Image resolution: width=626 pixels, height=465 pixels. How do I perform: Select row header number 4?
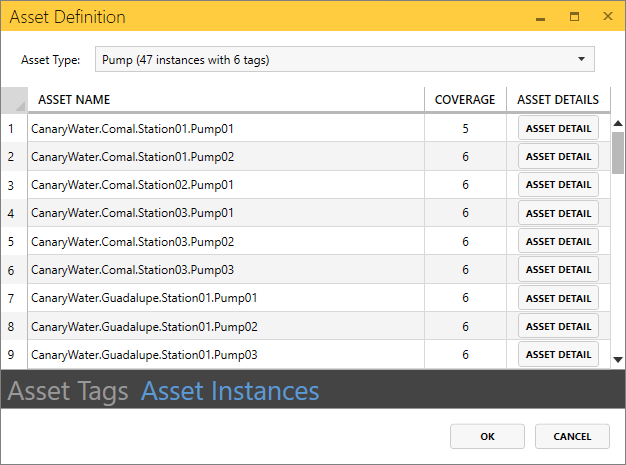click(x=14, y=213)
